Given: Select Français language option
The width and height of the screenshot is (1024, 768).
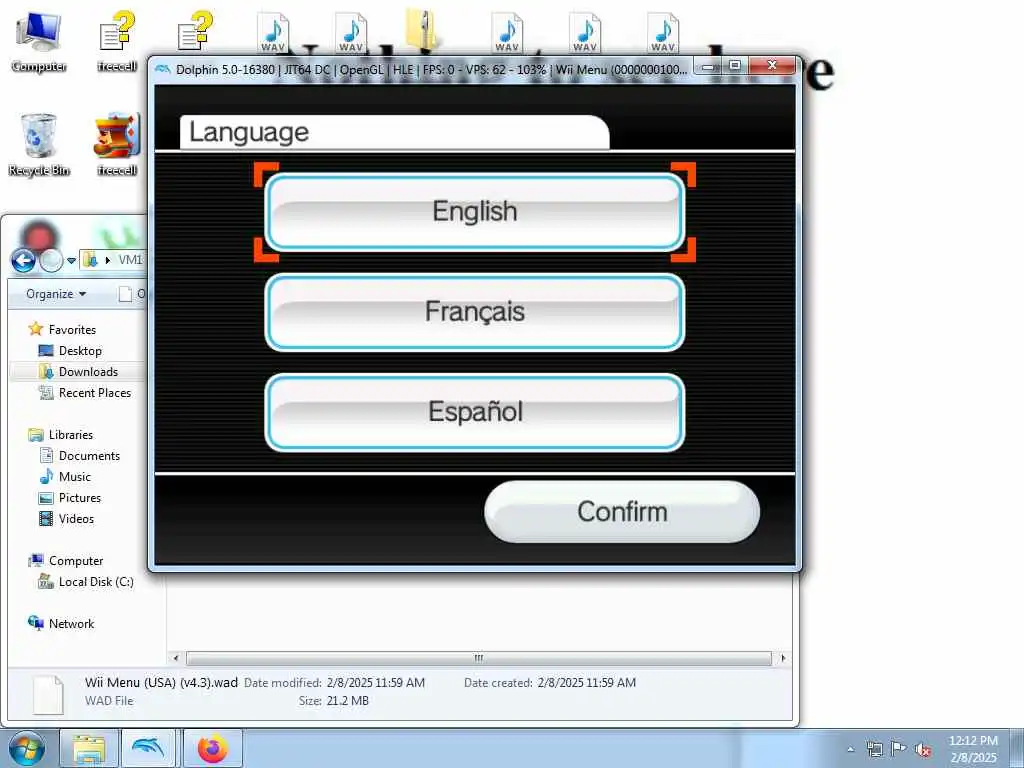Looking at the screenshot, I should pyautogui.click(x=475, y=312).
